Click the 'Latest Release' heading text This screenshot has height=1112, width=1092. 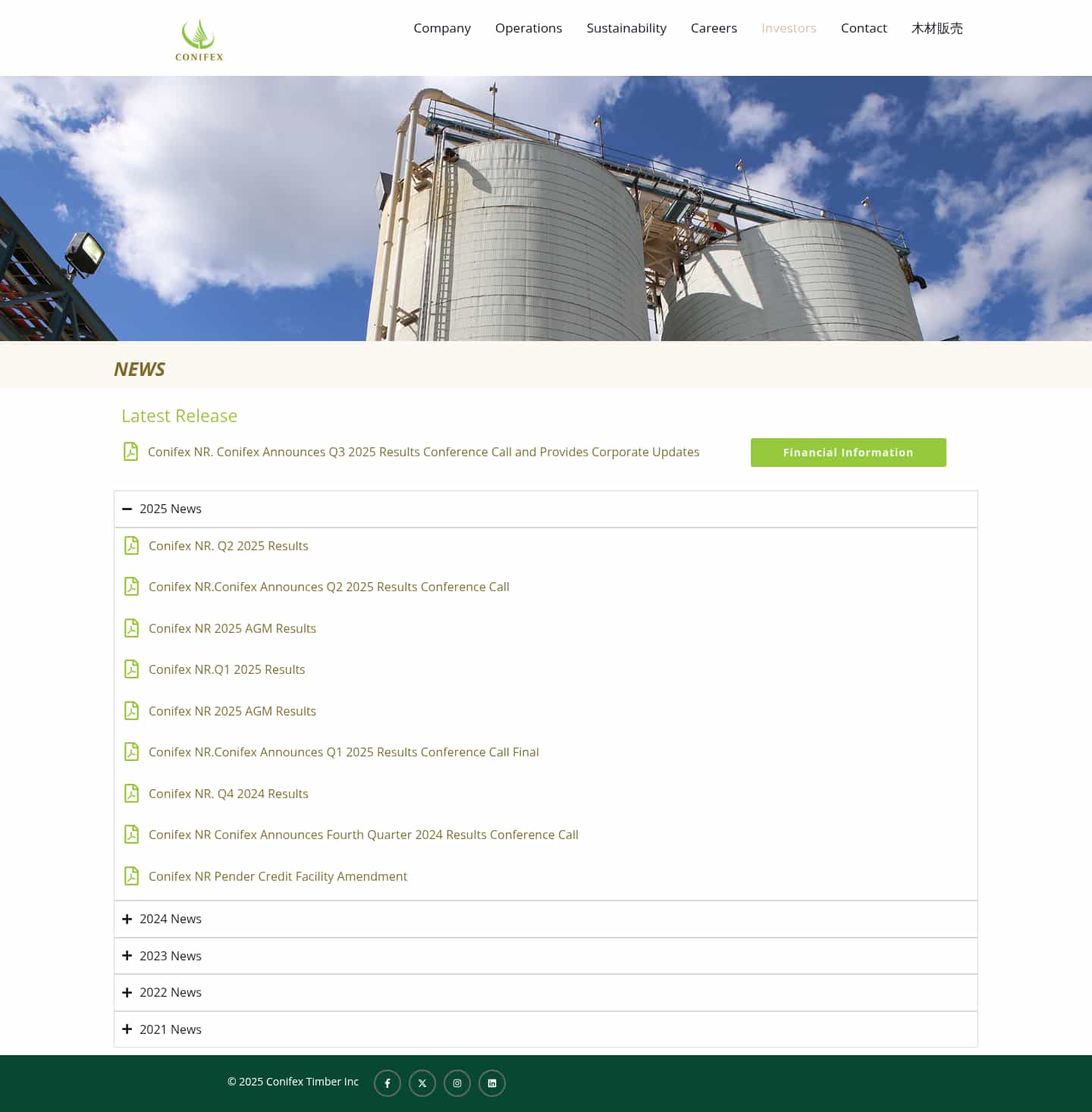(x=179, y=415)
